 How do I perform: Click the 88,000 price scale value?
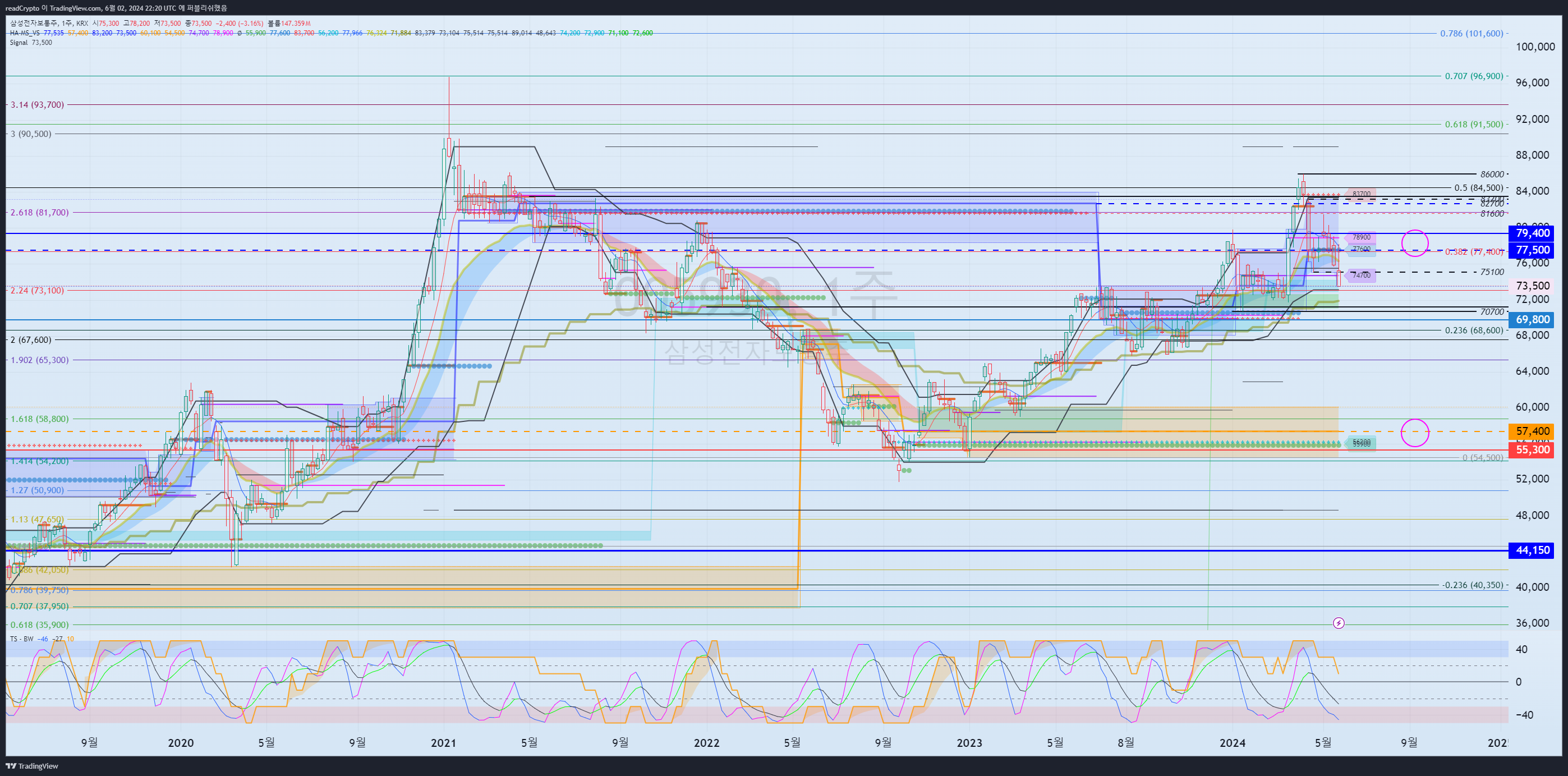point(1532,155)
